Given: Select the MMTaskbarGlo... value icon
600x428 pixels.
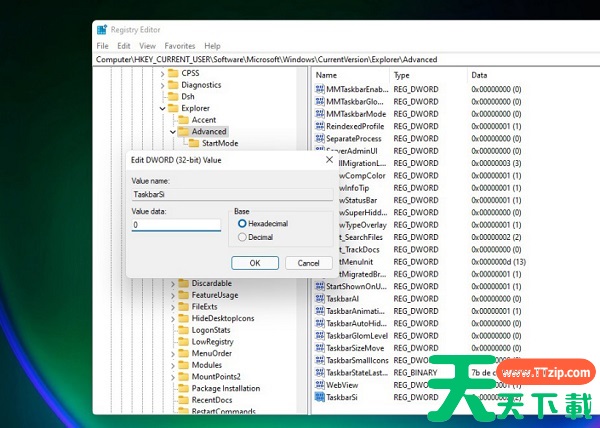Looking at the screenshot, I should (320, 101).
